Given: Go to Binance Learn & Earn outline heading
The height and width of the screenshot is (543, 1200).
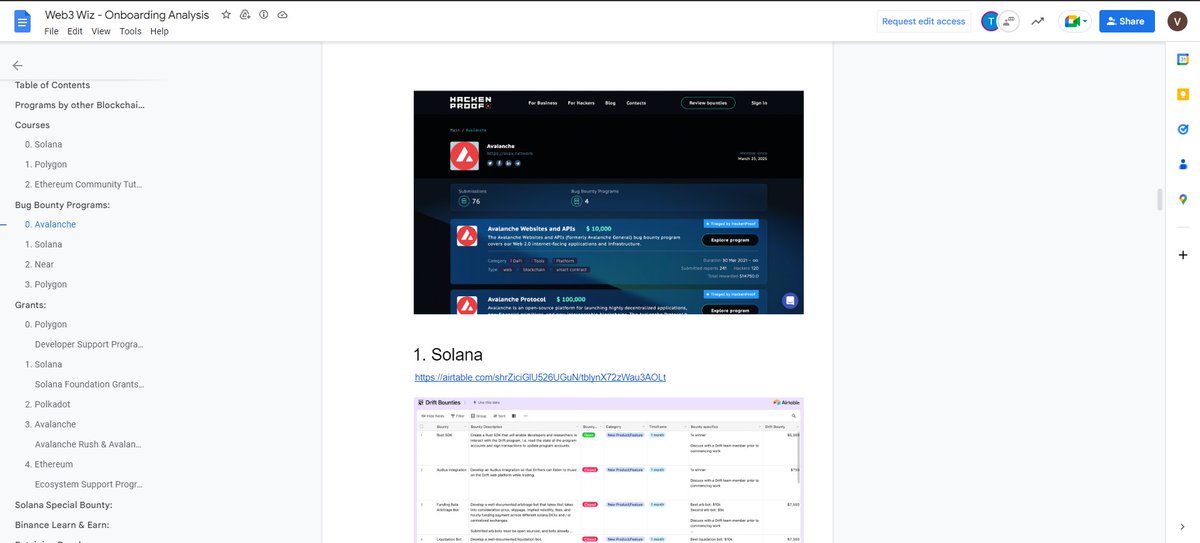Looking at the screenshot, I should coord(61,525).
